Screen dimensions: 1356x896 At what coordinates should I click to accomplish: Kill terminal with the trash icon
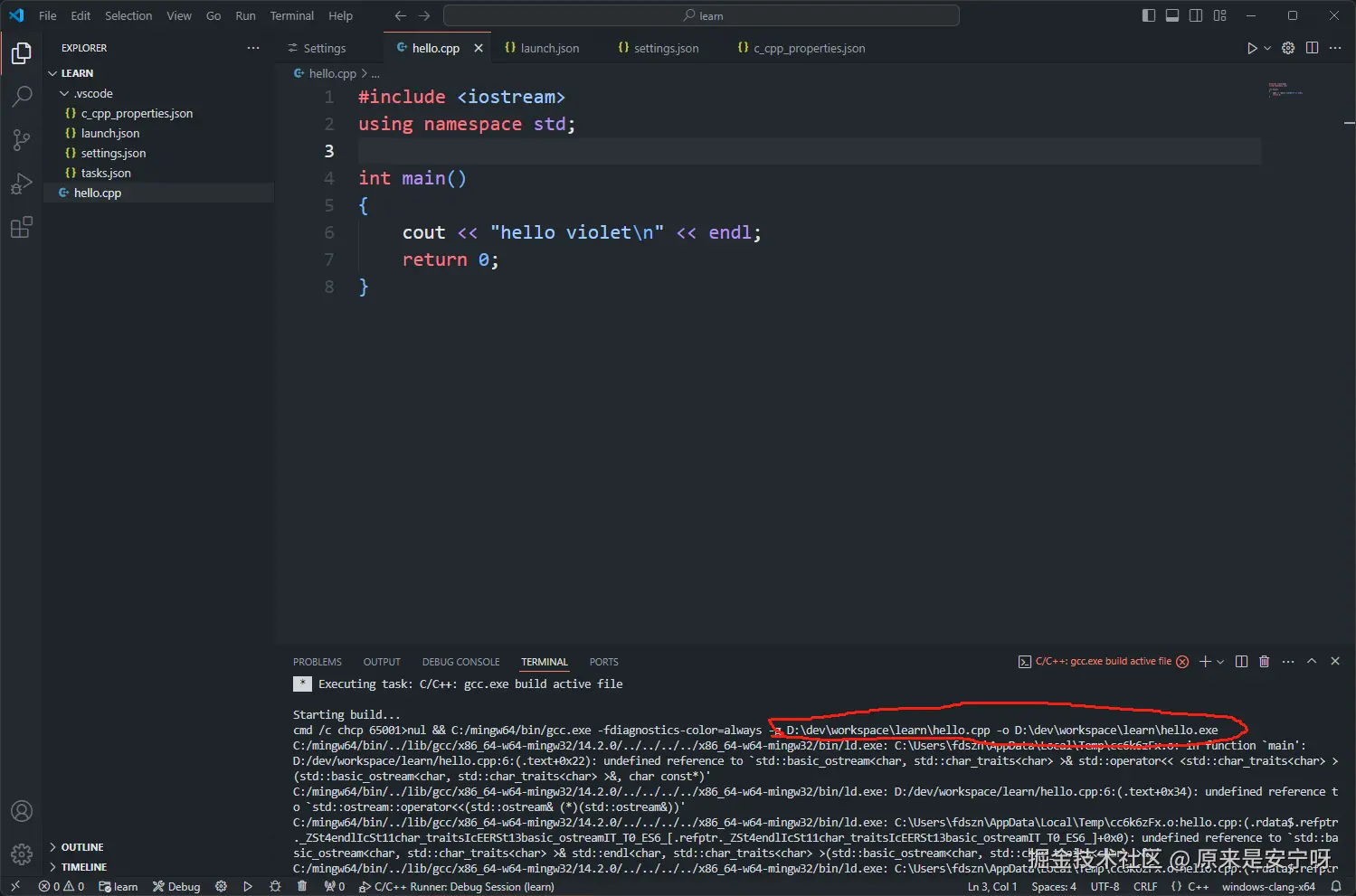pos(1264,662)
